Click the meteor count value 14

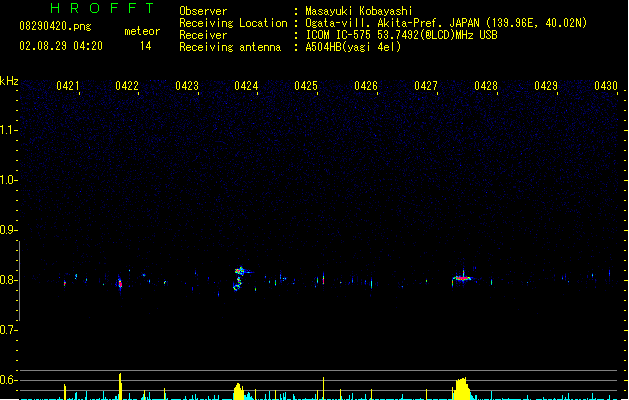point(146,46)
